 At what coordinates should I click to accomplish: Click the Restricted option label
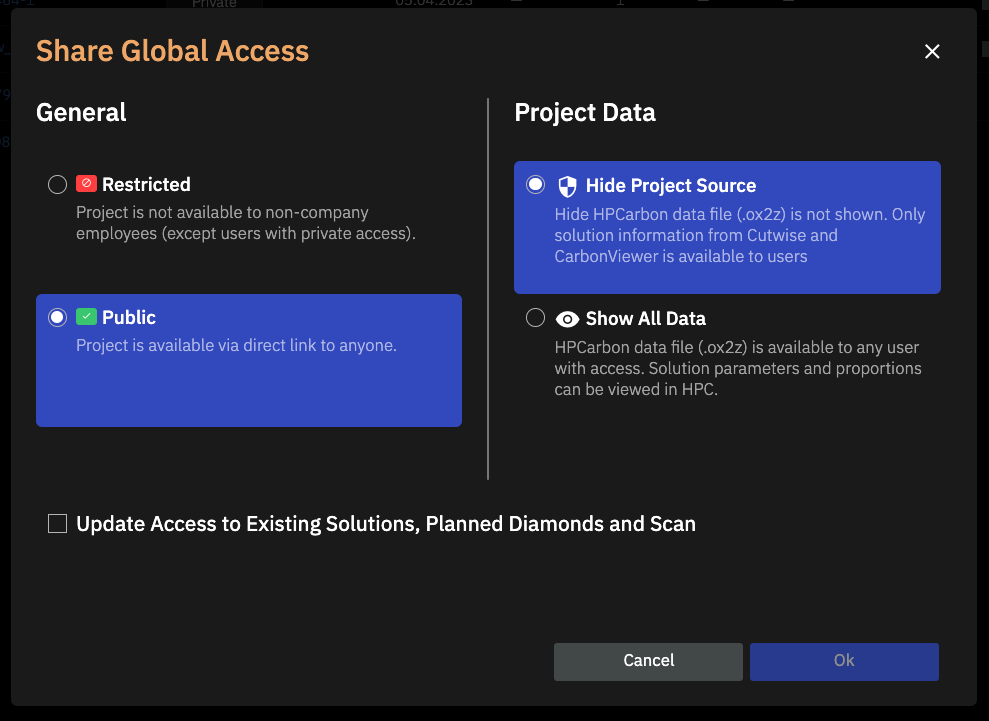click(146, 184)
